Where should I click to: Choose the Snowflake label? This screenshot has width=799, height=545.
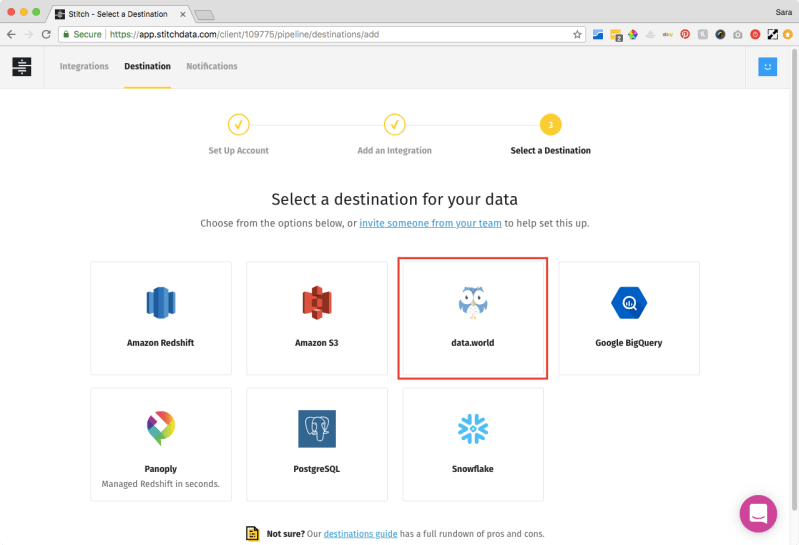click(x=472, y=469)
